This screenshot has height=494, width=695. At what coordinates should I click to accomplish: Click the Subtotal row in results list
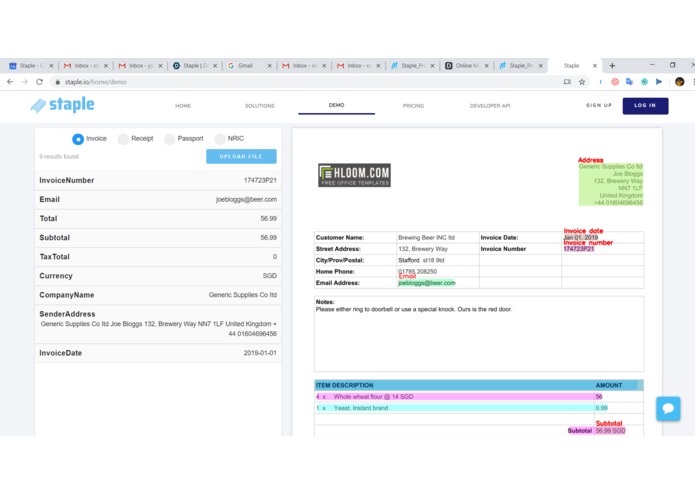pyautogui.click(x=158, y=237)
